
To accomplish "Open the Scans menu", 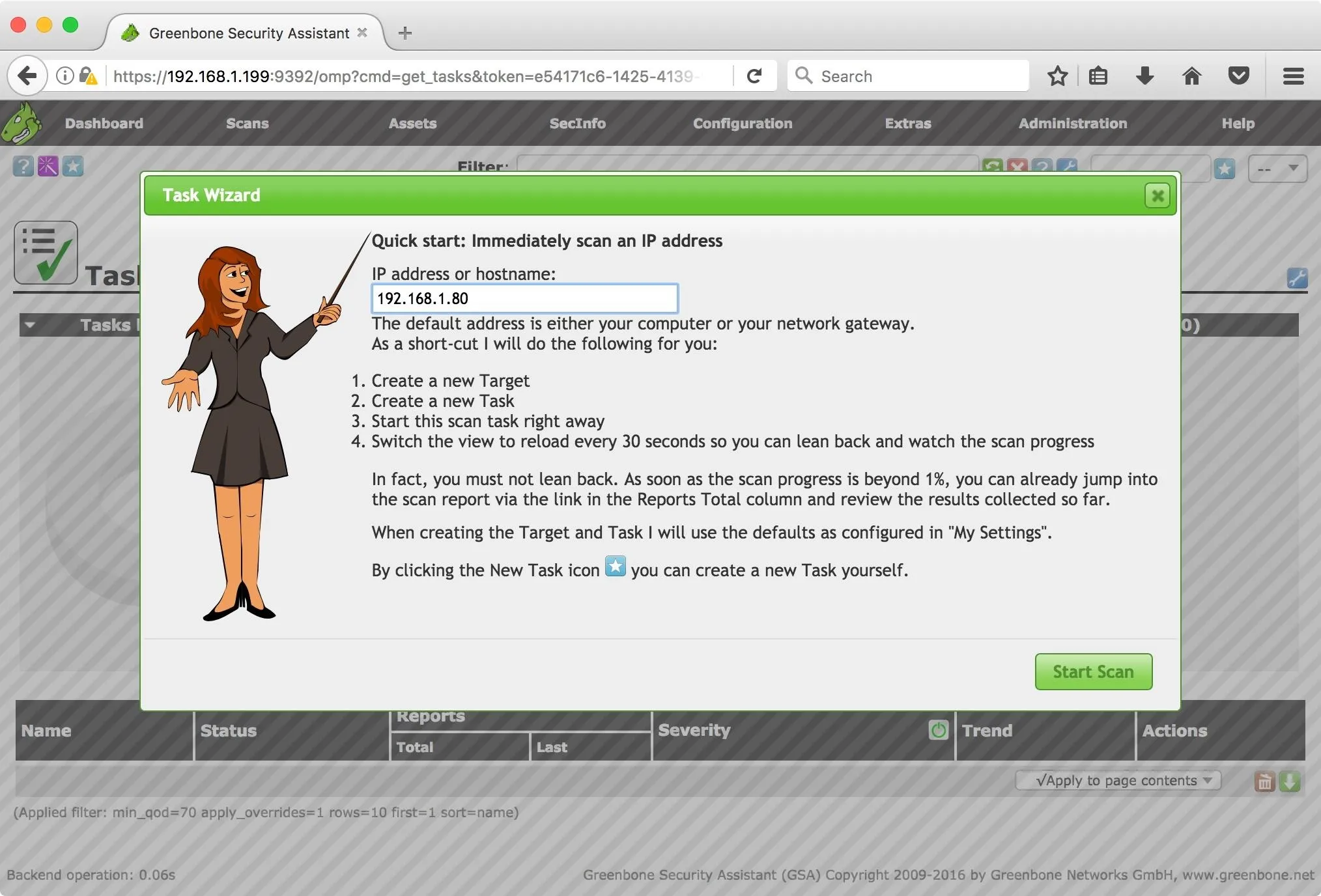I will click(x=247, y=123).
